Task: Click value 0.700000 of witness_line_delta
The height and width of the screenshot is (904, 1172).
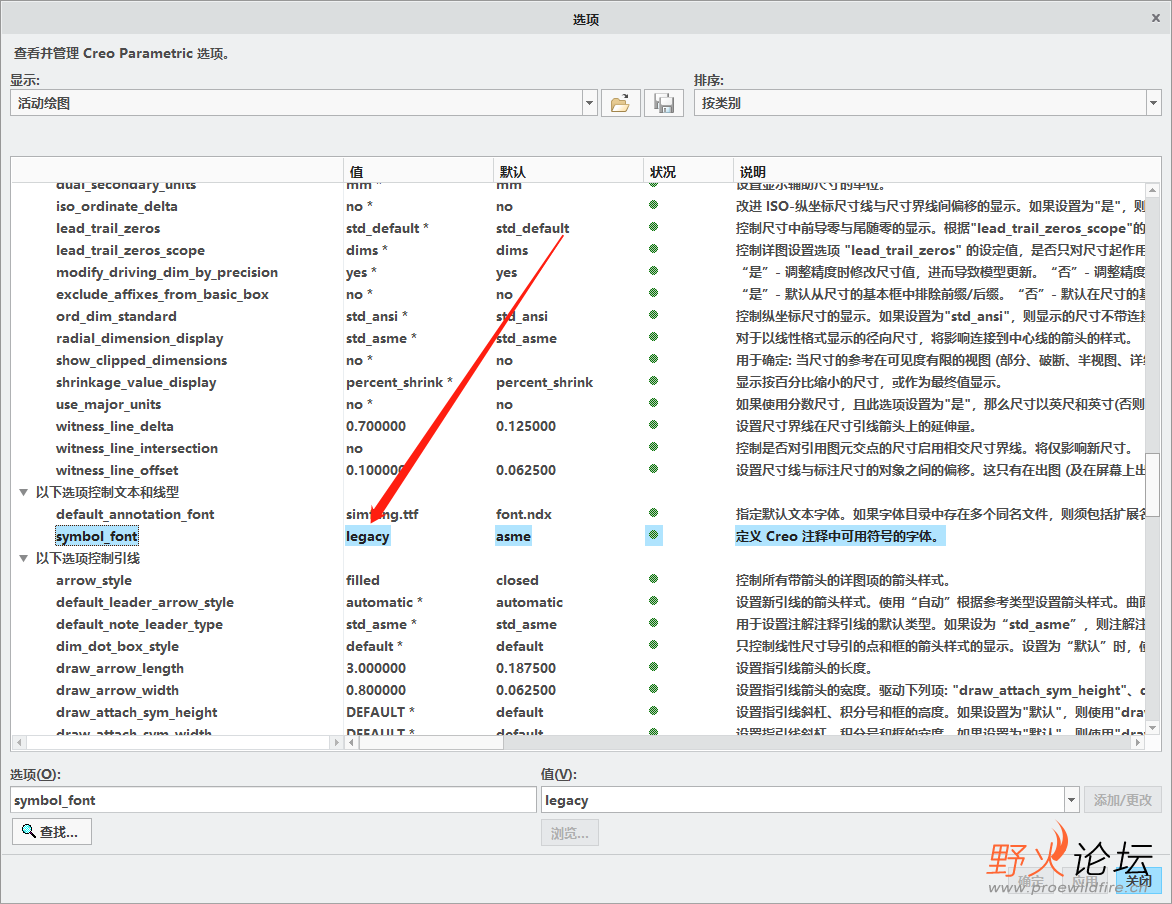Action: pos(376,426)
